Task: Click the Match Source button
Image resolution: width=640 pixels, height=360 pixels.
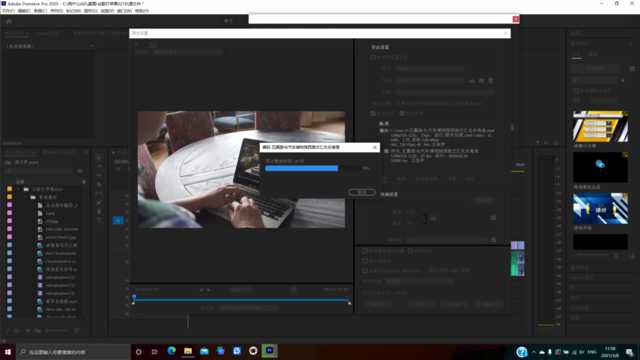Action: 484,200
